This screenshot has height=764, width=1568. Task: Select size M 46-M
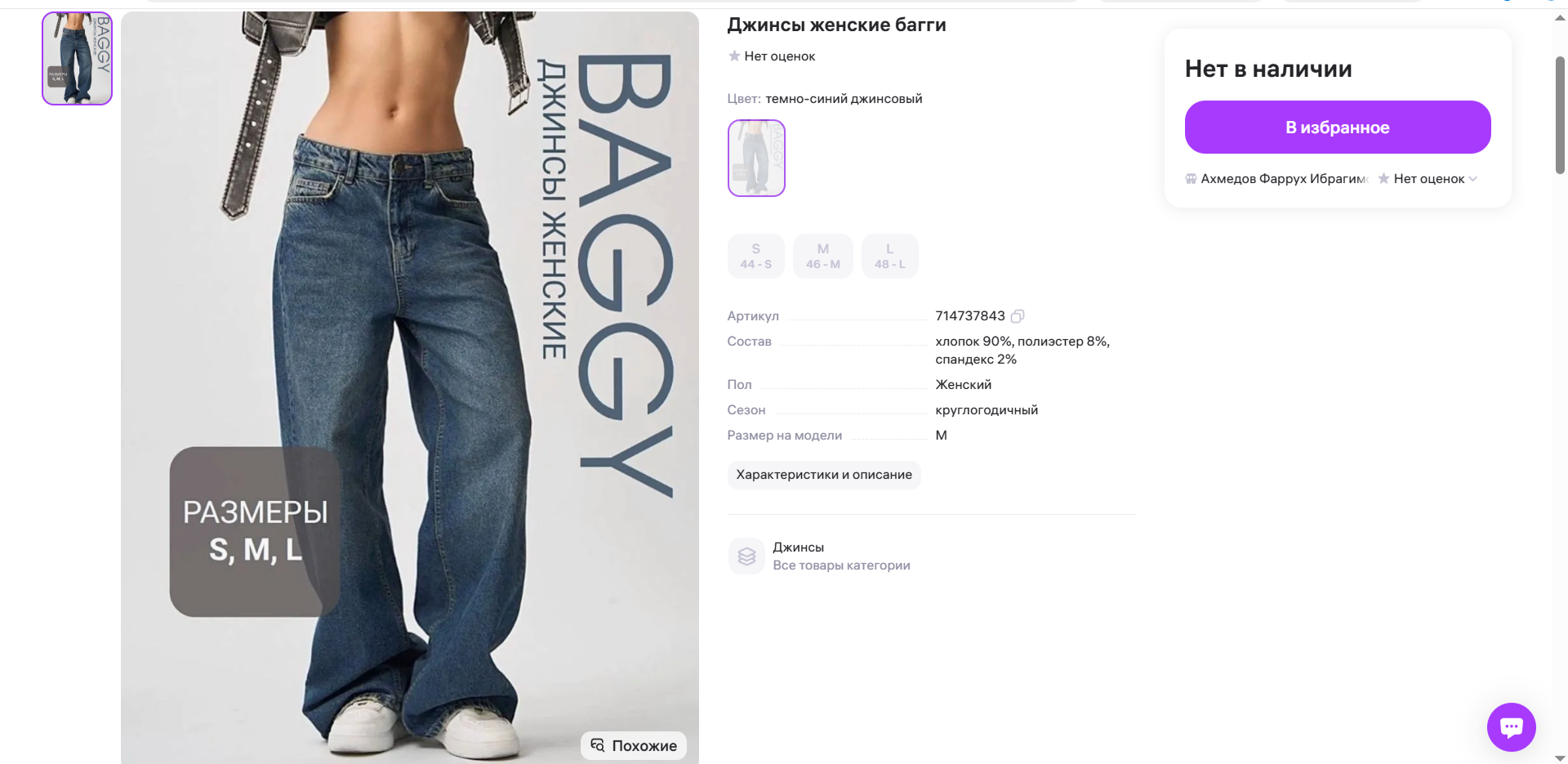(823, 257)
